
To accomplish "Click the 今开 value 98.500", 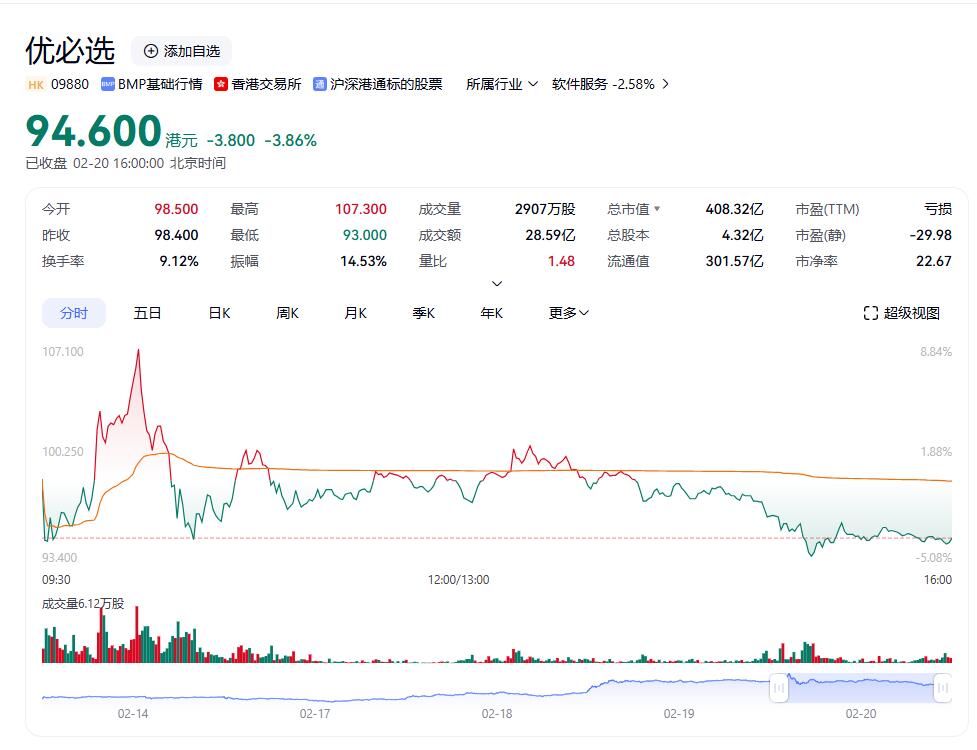I will click(x=176, y=209).
